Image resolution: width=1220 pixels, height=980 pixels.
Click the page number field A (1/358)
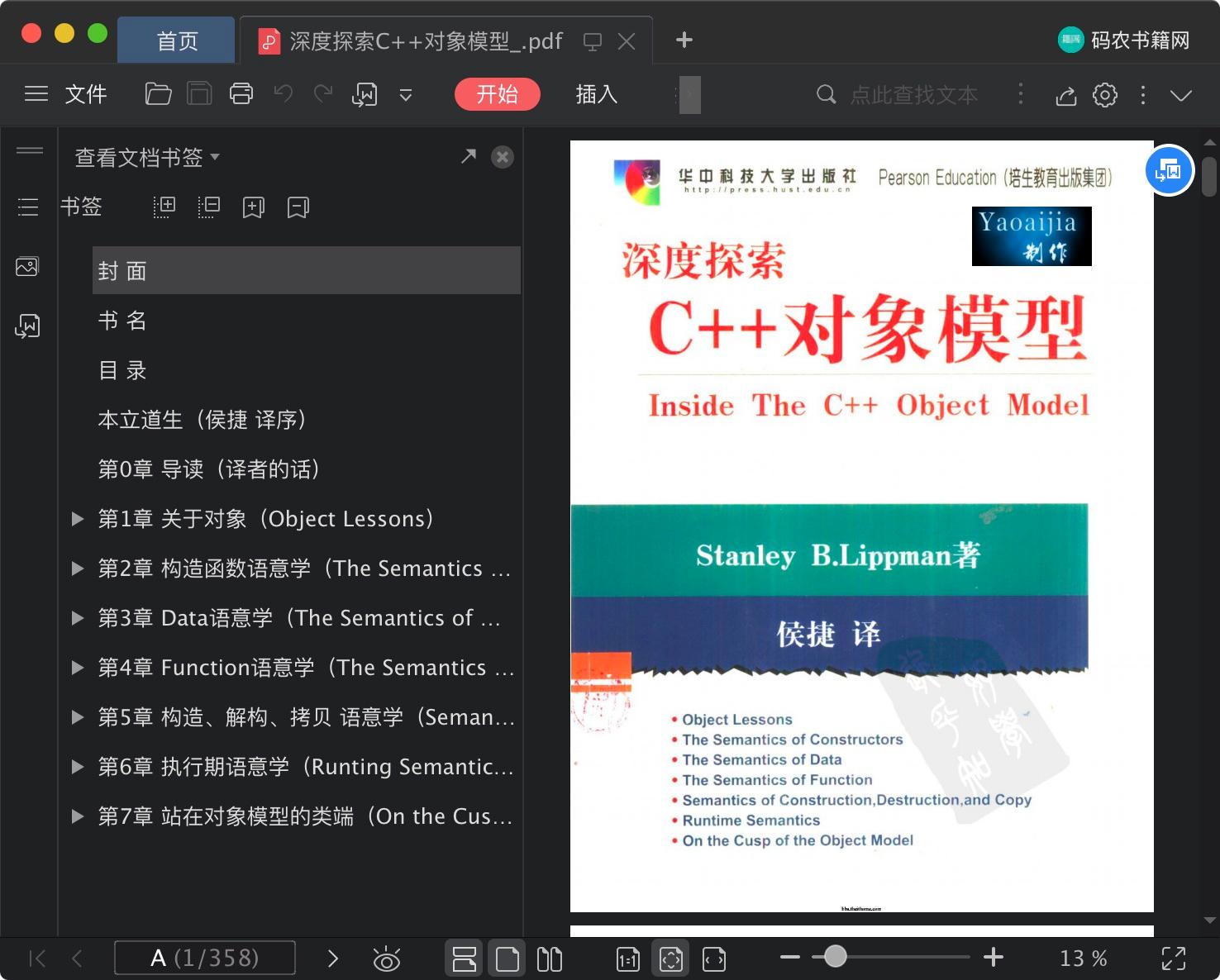(x=205, y=958)
